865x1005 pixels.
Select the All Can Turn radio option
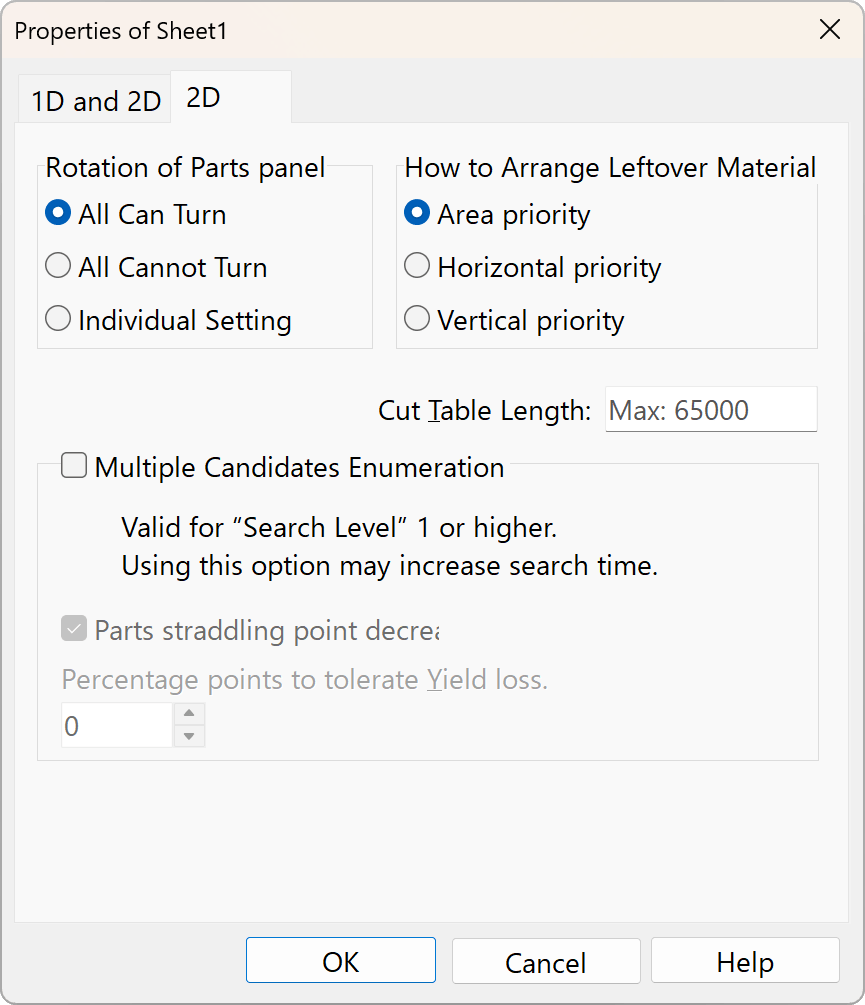[x=59, y=214]
